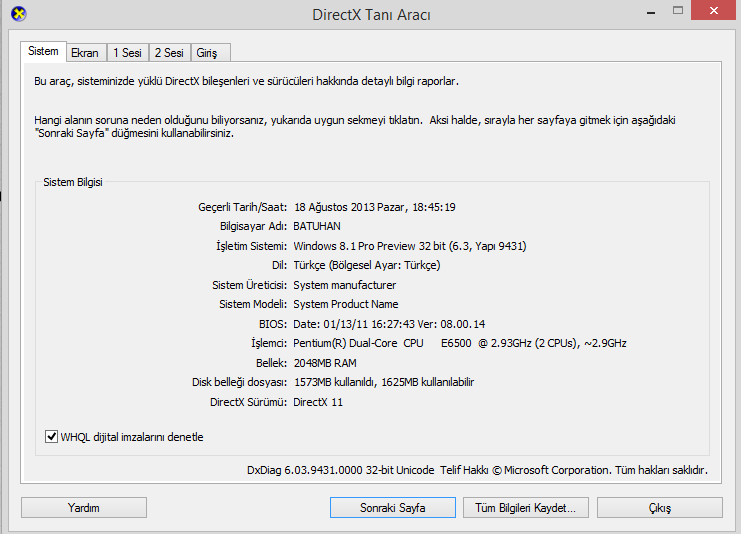Click Tüm Bilgileri Kaydet button
The width and height of the screenshot is (741, 534).
[x=526, y=508]
